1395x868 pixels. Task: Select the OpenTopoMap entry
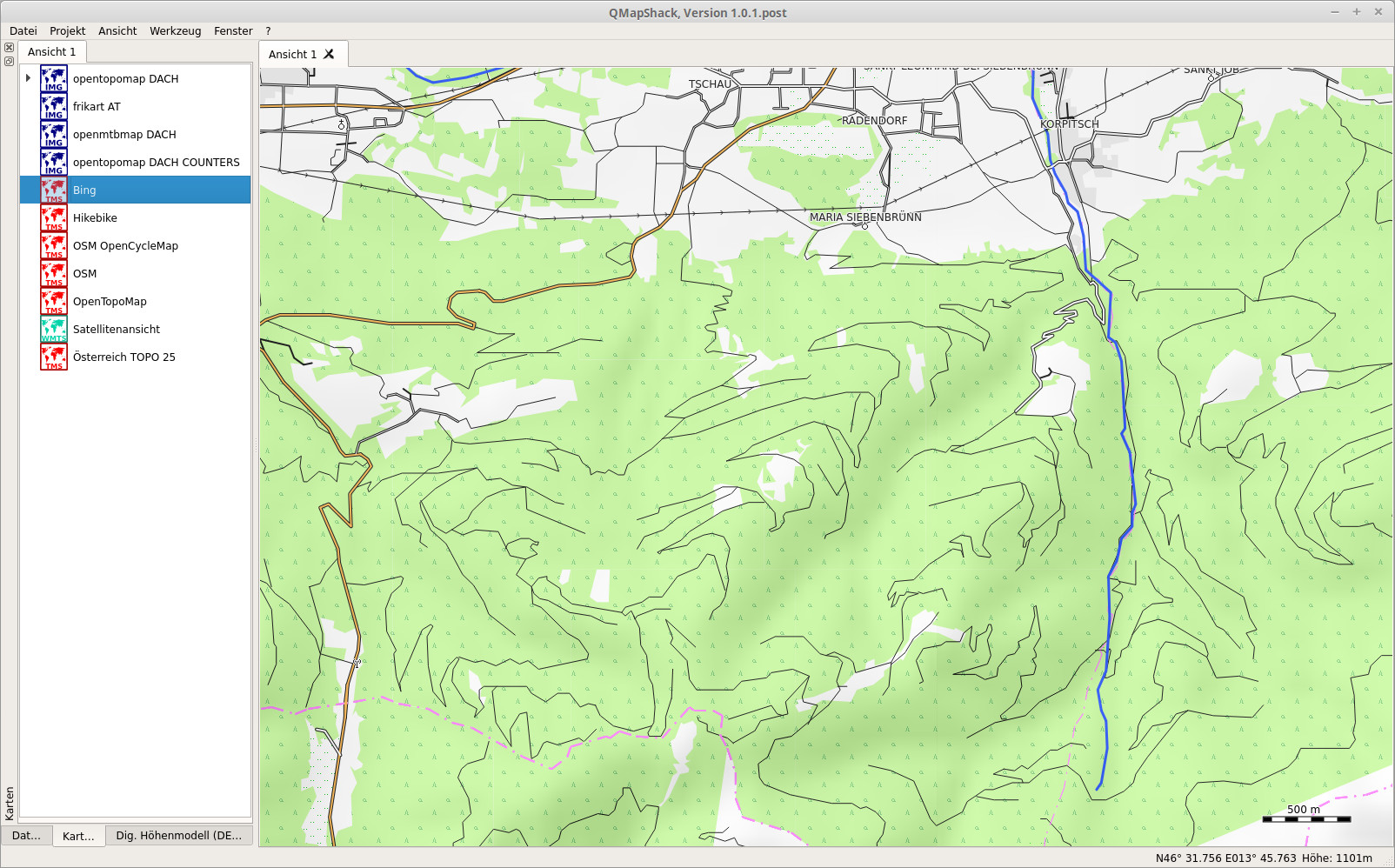point(136,301)
